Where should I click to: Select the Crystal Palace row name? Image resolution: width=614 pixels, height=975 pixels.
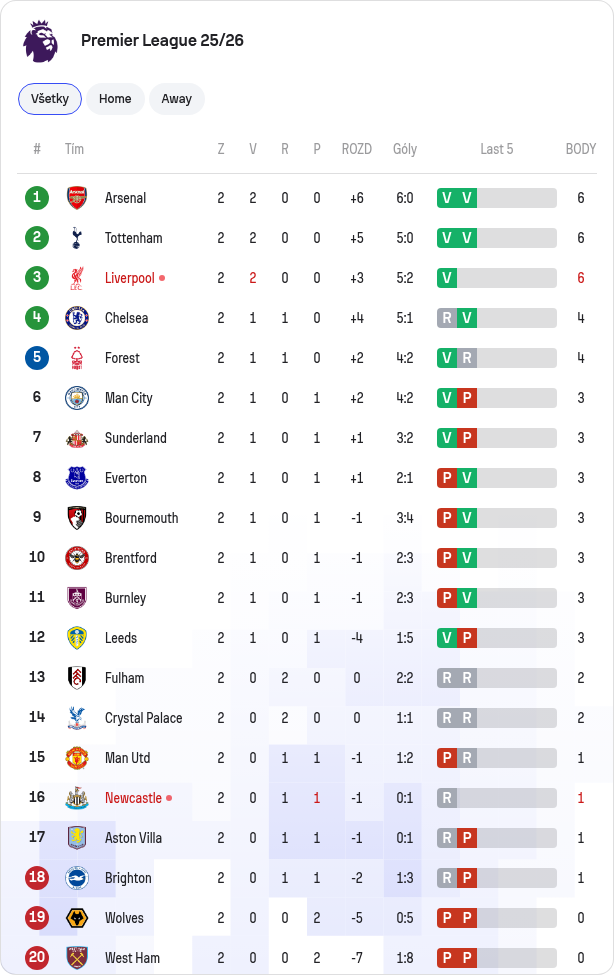[144, 718]
